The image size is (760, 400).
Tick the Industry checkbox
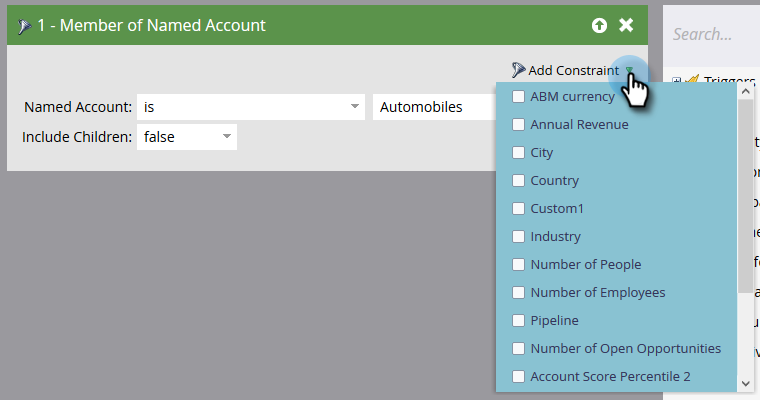click(x=518, y=237)
